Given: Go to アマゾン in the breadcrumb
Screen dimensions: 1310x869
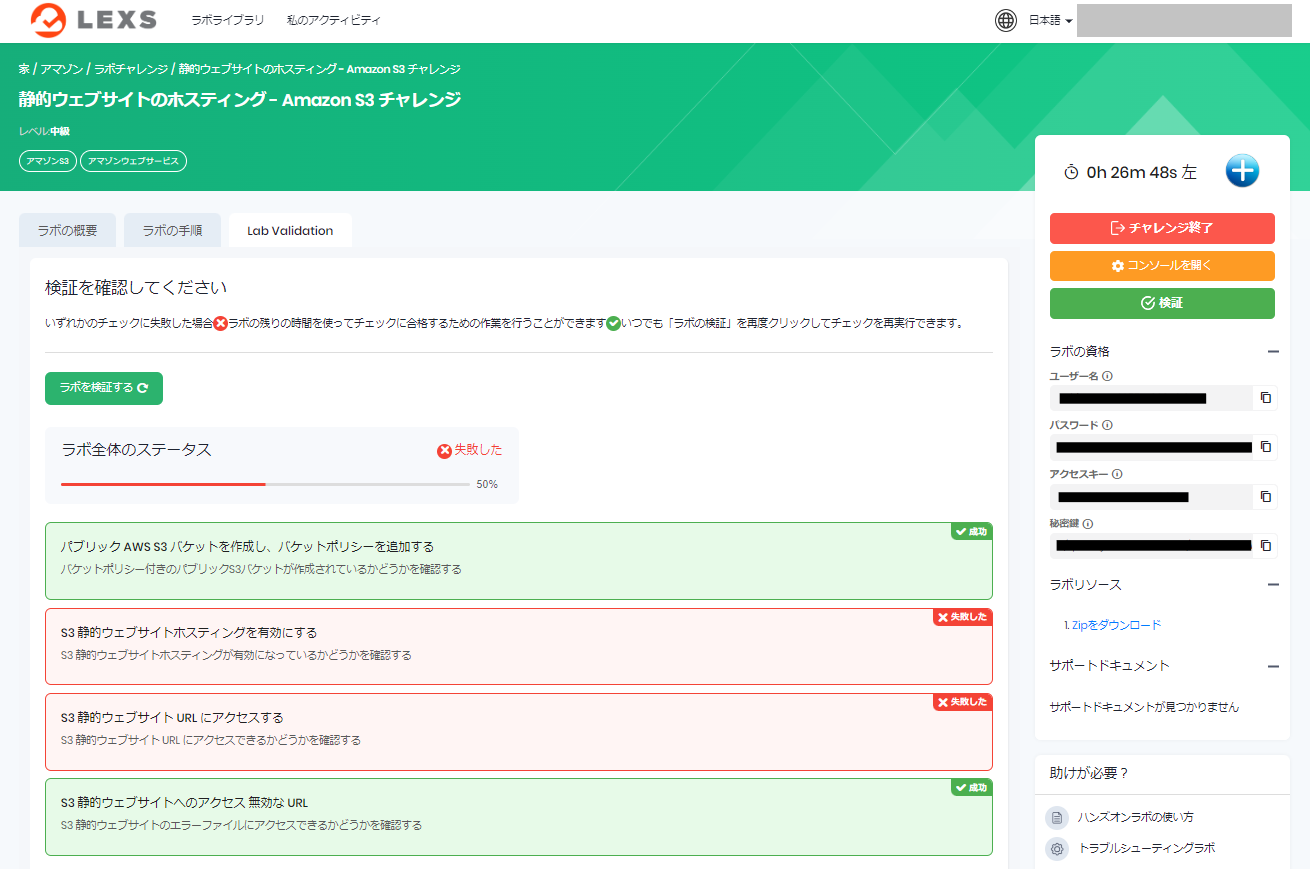Looking at the screenshot, I should (x=62, y=69).
